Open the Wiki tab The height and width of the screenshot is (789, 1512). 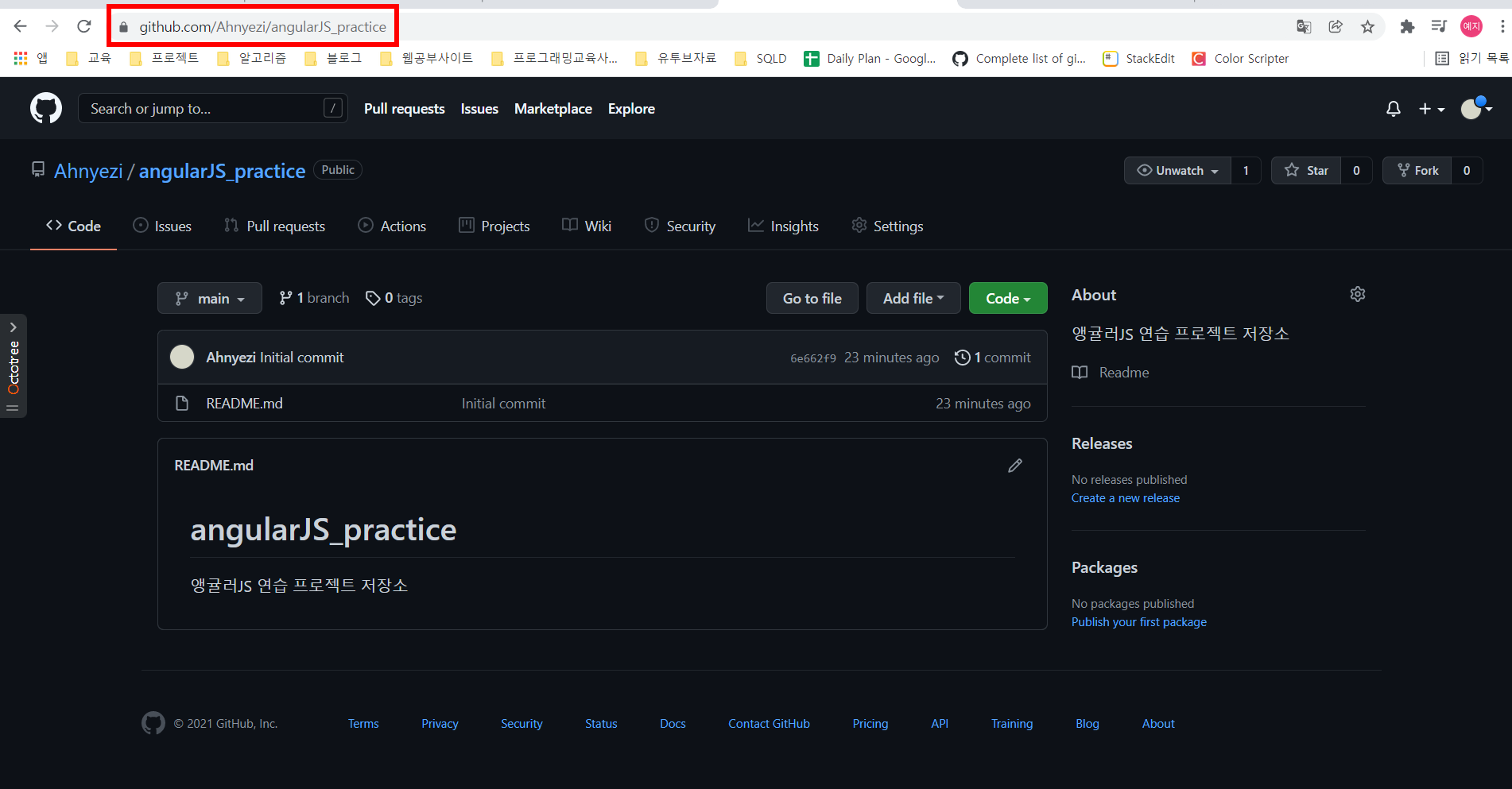(x=587, y=226)
